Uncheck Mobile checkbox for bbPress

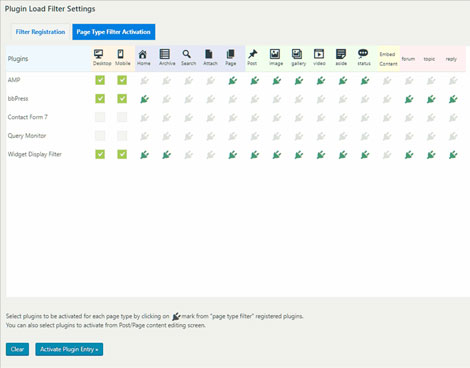(122, 99)
